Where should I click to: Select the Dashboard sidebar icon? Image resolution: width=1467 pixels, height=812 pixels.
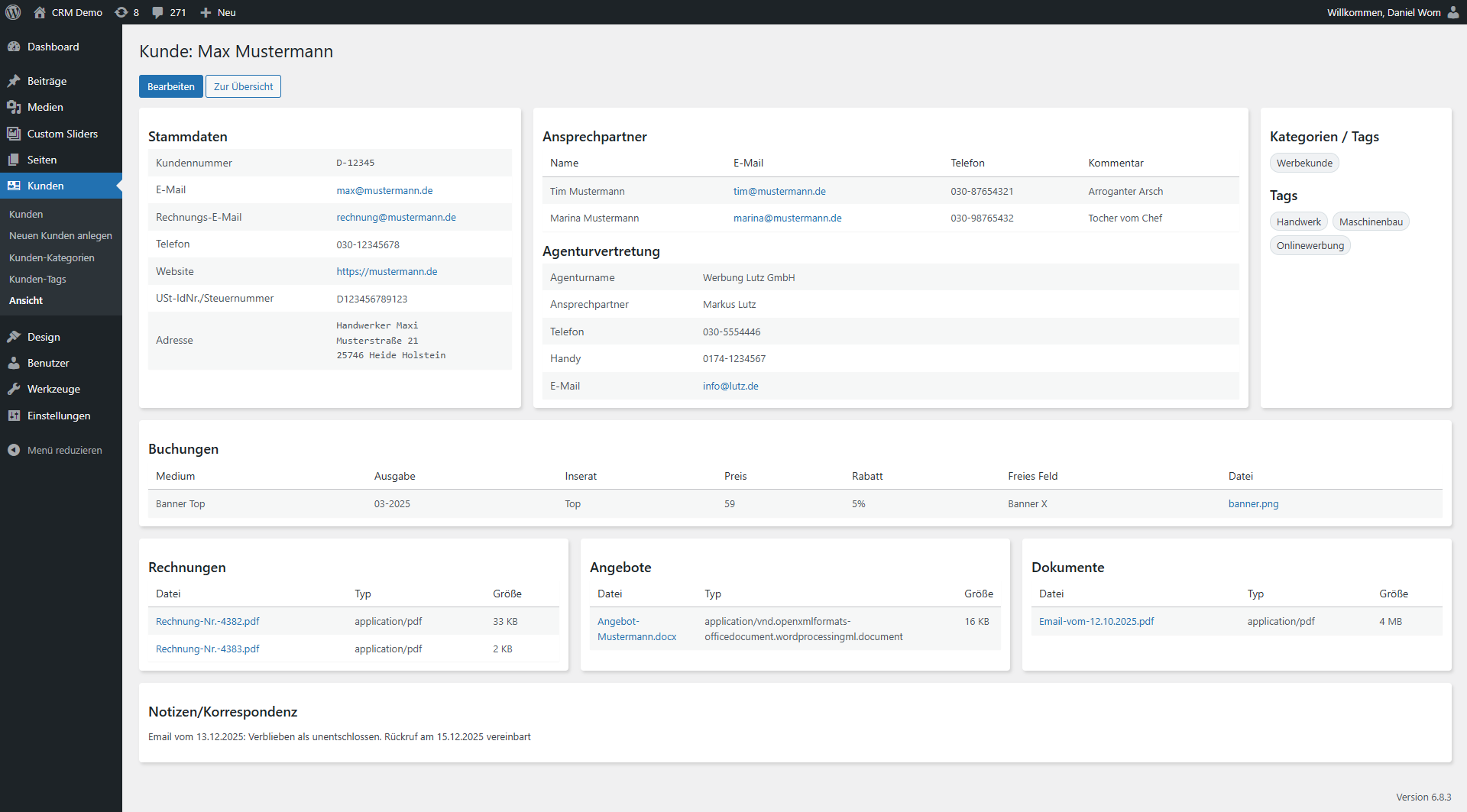point(14,47)
